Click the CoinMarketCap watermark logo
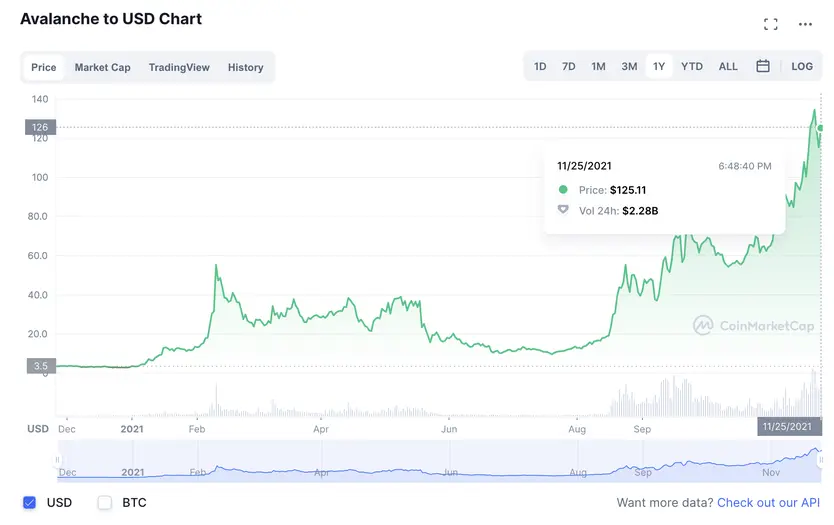Image resolution: width=834 pixels, height=525 pixels. click(x=754, y=325)
